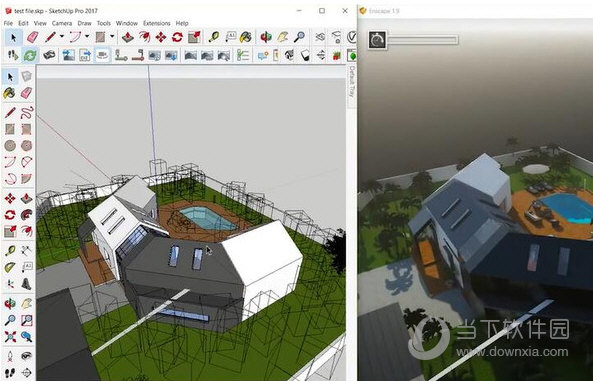Select the Dimension tool
593x381 pixels.
click(x=26, y=250)
